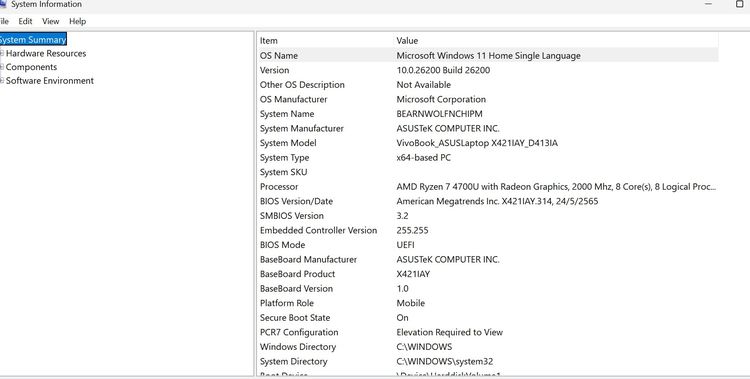750x379 pixels.
Task: Select the BaseBoard Version row label
Action: (297, 289)
